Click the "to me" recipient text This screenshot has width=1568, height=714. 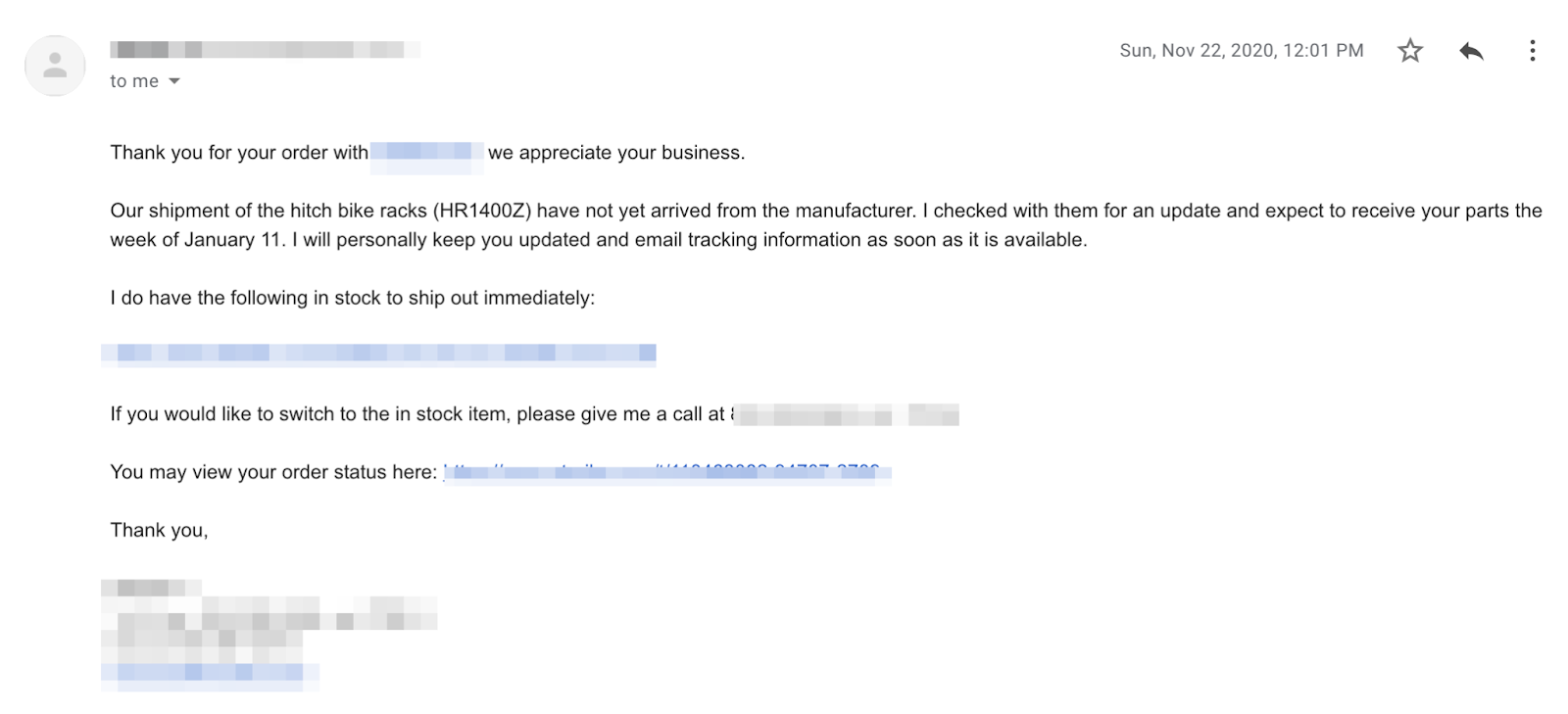tap(134, 81)
